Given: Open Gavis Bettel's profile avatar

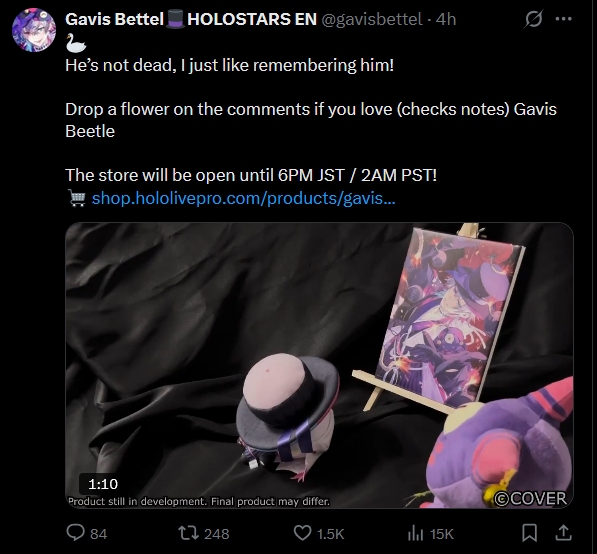Looking at the screenshot, I should [34, 30].
